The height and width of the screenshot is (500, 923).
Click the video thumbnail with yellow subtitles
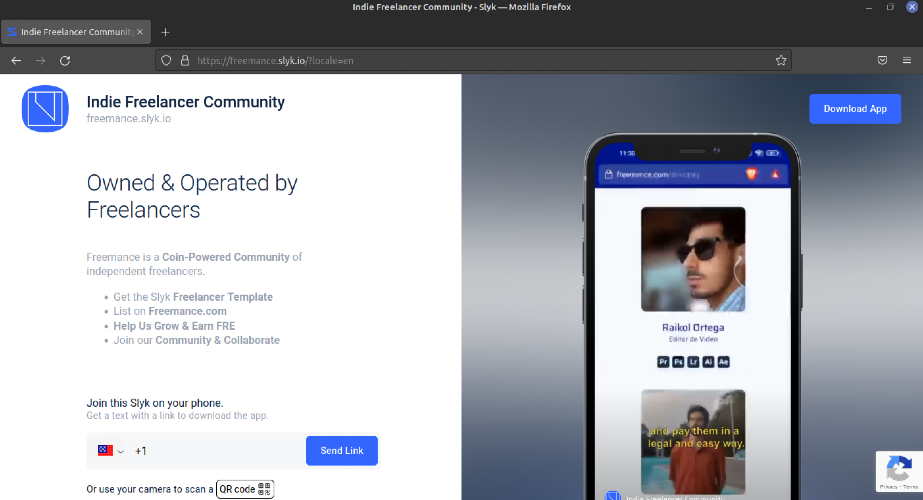click(x=693, y=442)
